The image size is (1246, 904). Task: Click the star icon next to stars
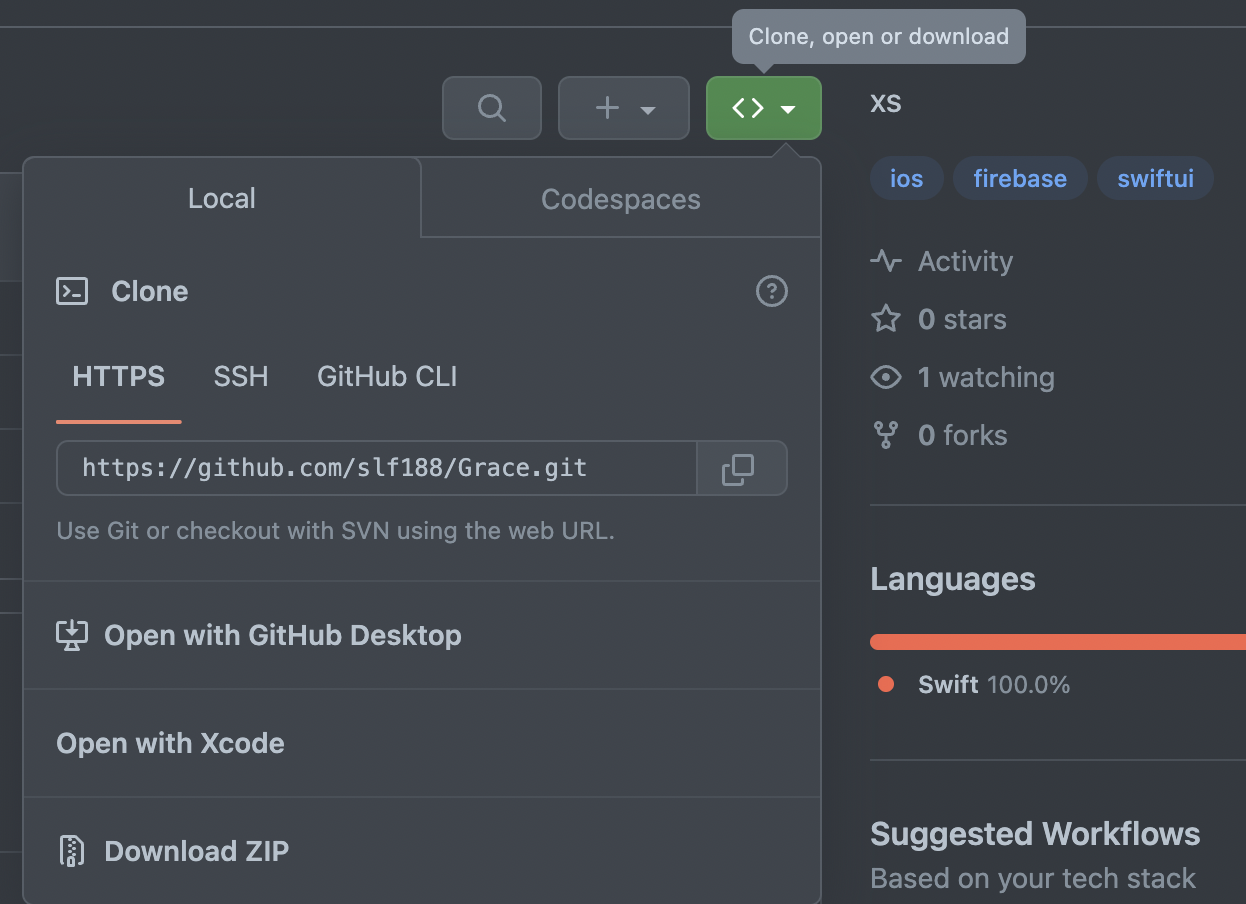[886, 319]
